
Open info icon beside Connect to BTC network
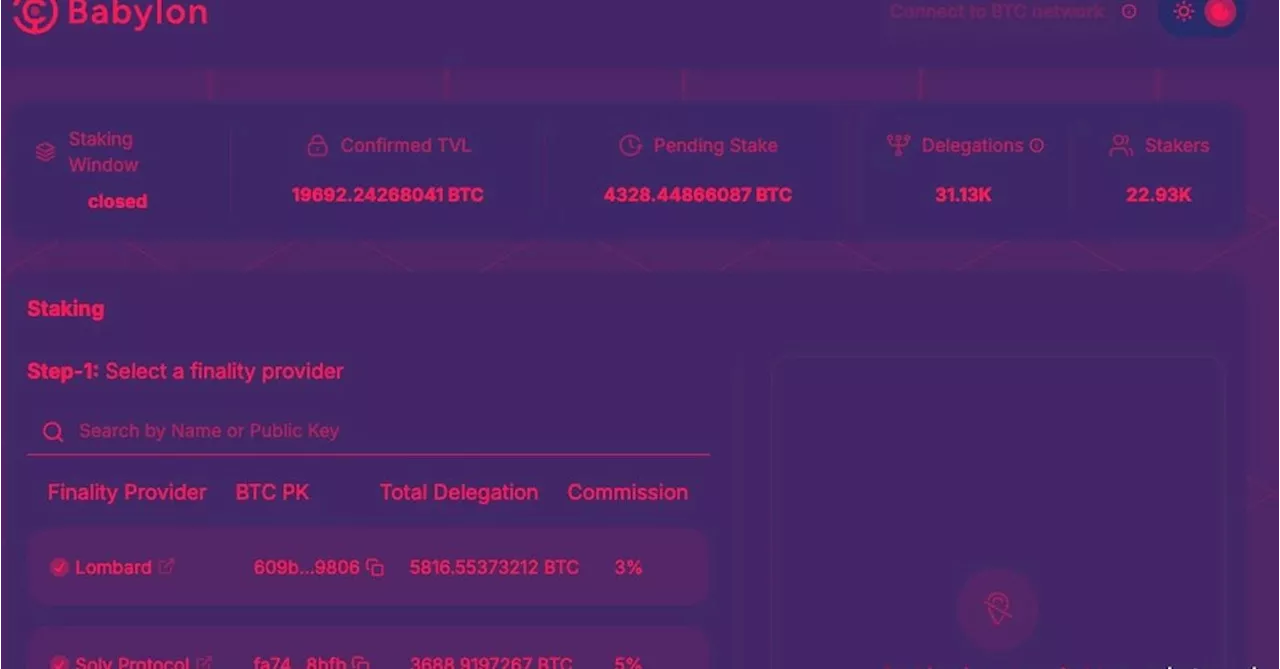(x=1129, y=12)
